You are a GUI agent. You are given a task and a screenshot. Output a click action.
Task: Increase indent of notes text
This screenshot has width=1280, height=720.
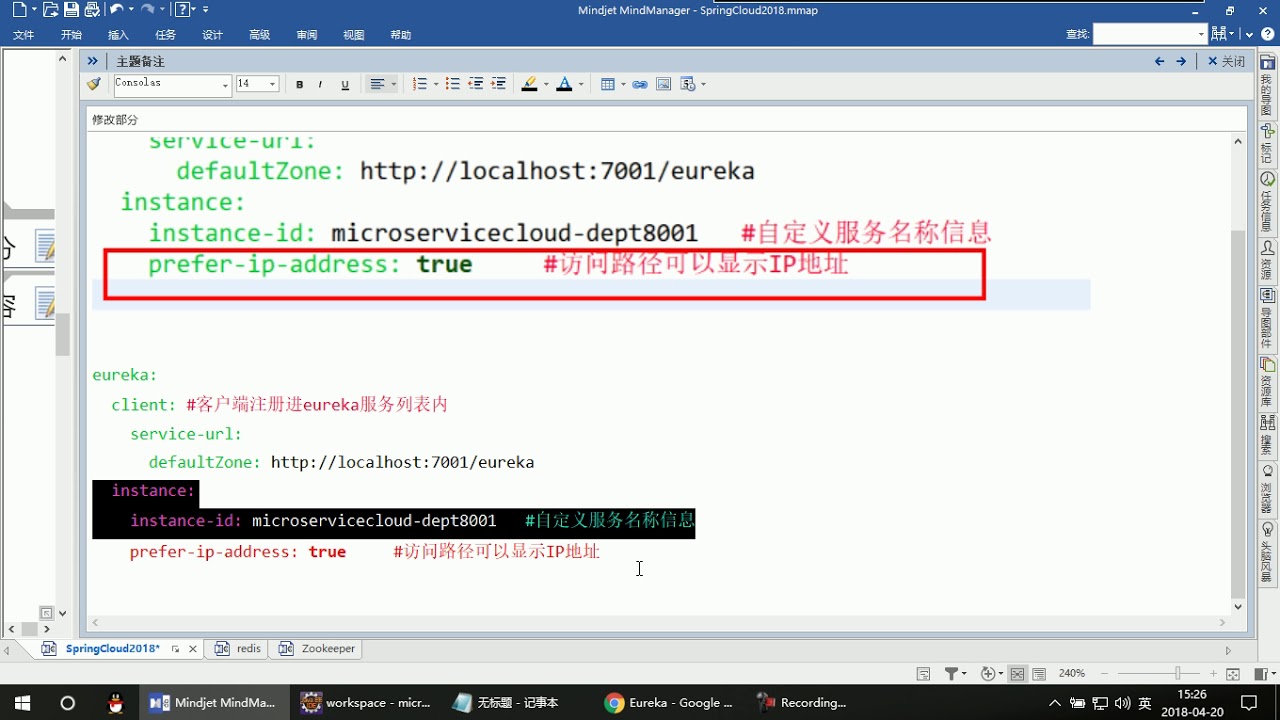498,84
